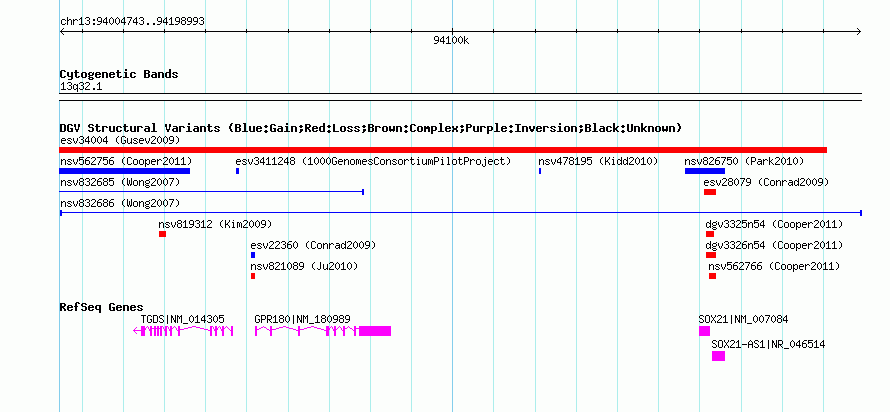Viewport: 890px width, 412px height.
Task: Open the nsv562756 (Cooper2011) label
Action: tap(126, 161)
